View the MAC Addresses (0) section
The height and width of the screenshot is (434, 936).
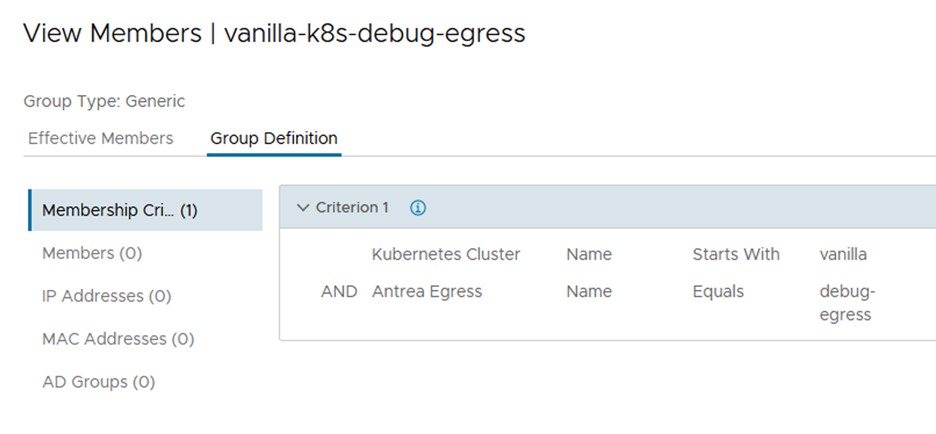[x=118, y=339]
